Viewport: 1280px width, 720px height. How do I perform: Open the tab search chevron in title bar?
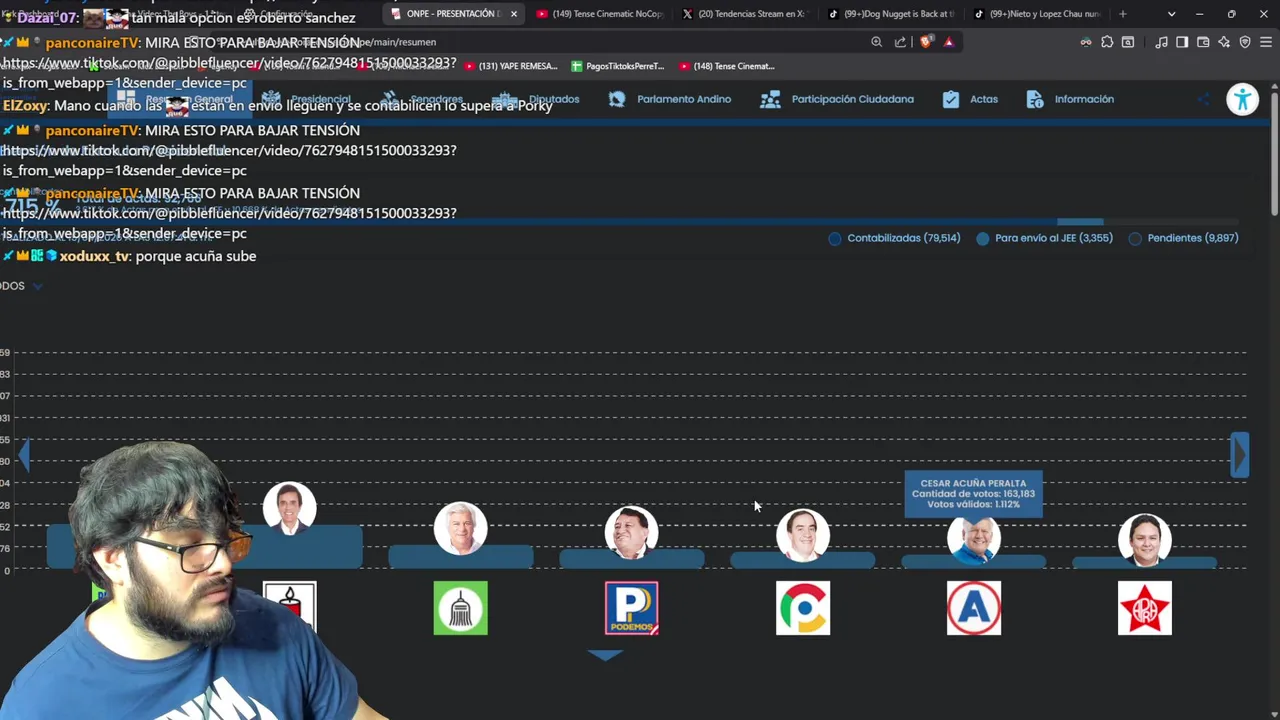point(1171,14)
